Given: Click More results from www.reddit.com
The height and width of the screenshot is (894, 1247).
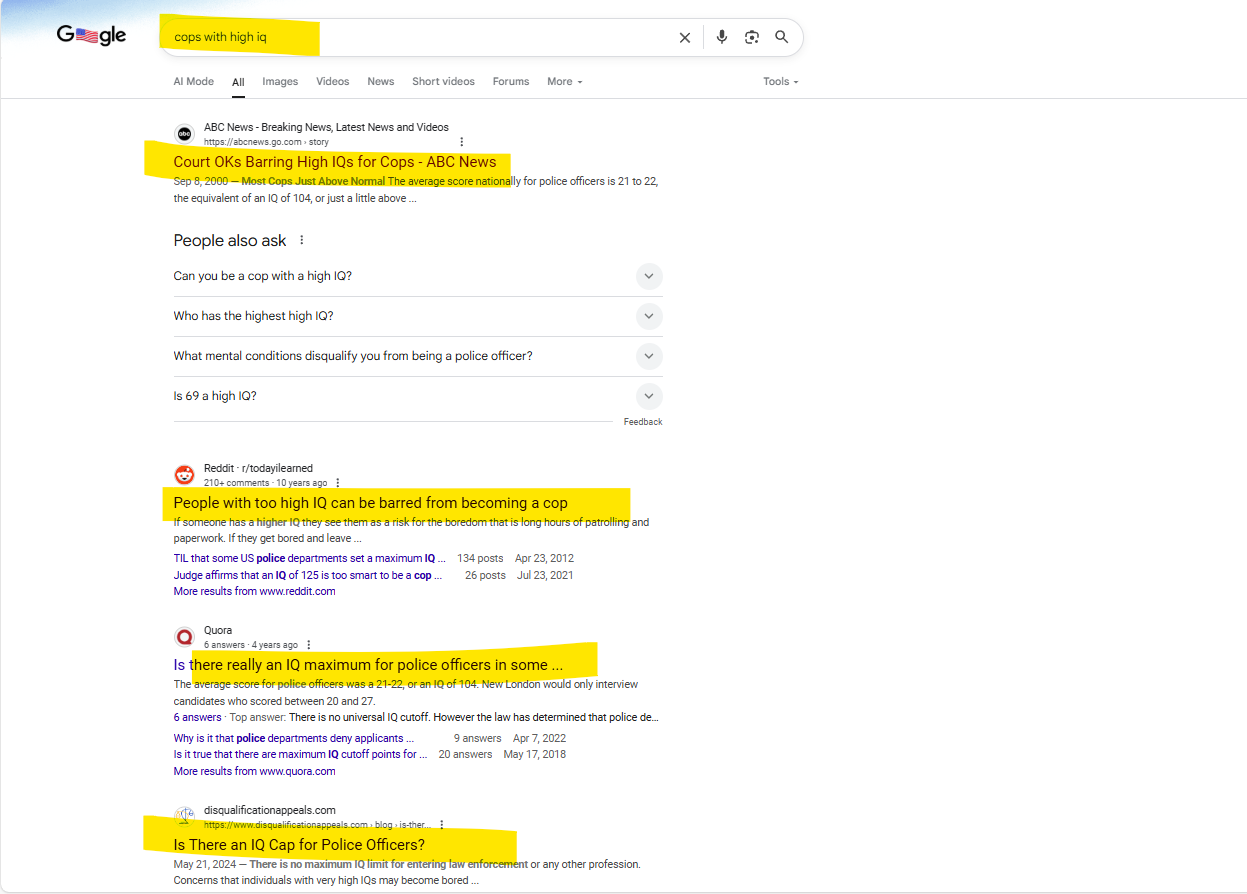Looking at the screenshot, I should point(254,592).
